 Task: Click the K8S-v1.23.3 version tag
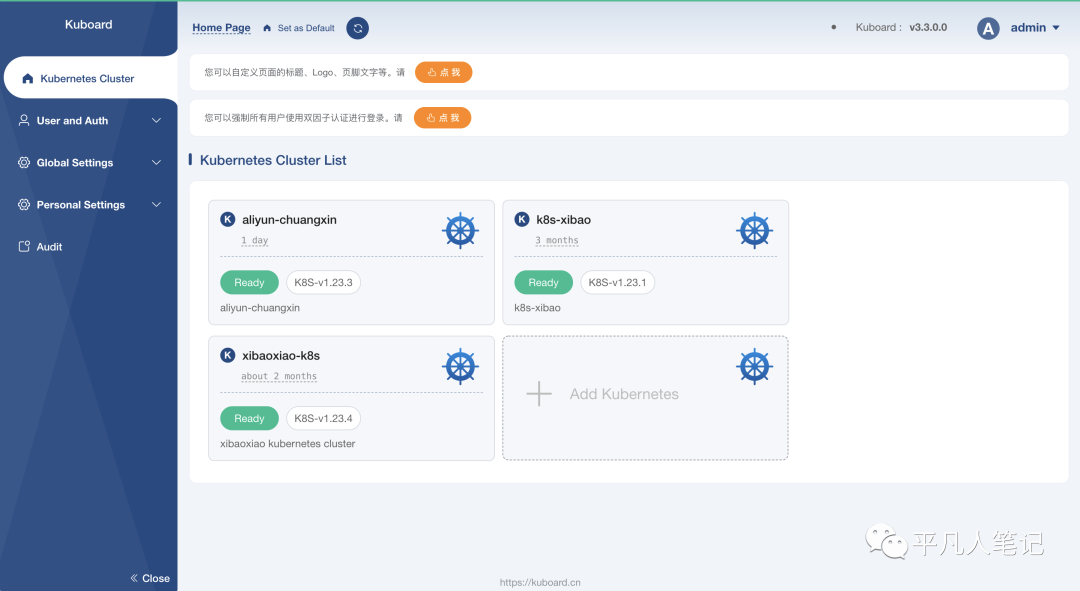323,282
